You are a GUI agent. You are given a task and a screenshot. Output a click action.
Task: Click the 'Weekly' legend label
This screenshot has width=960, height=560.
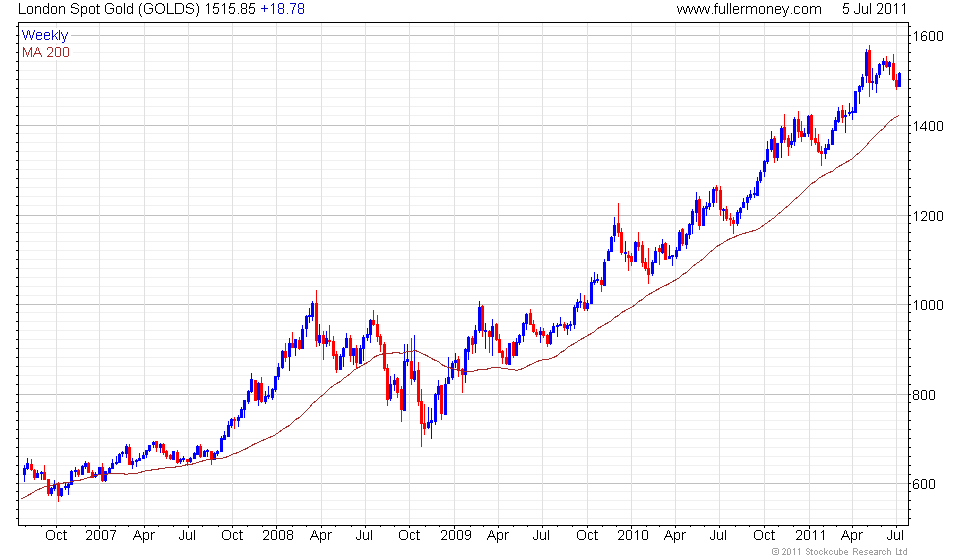tap(45, 35)
